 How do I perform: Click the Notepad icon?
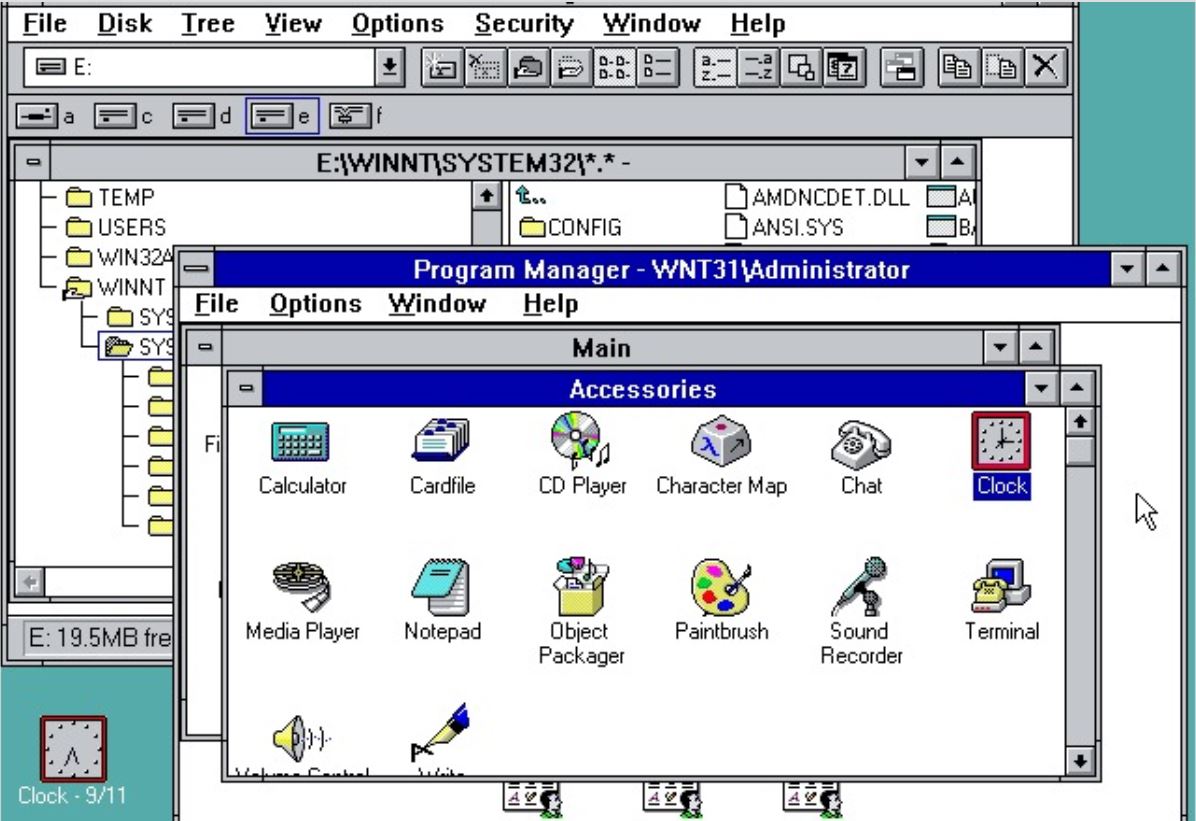pyautogui.click(x=442, y=588)
